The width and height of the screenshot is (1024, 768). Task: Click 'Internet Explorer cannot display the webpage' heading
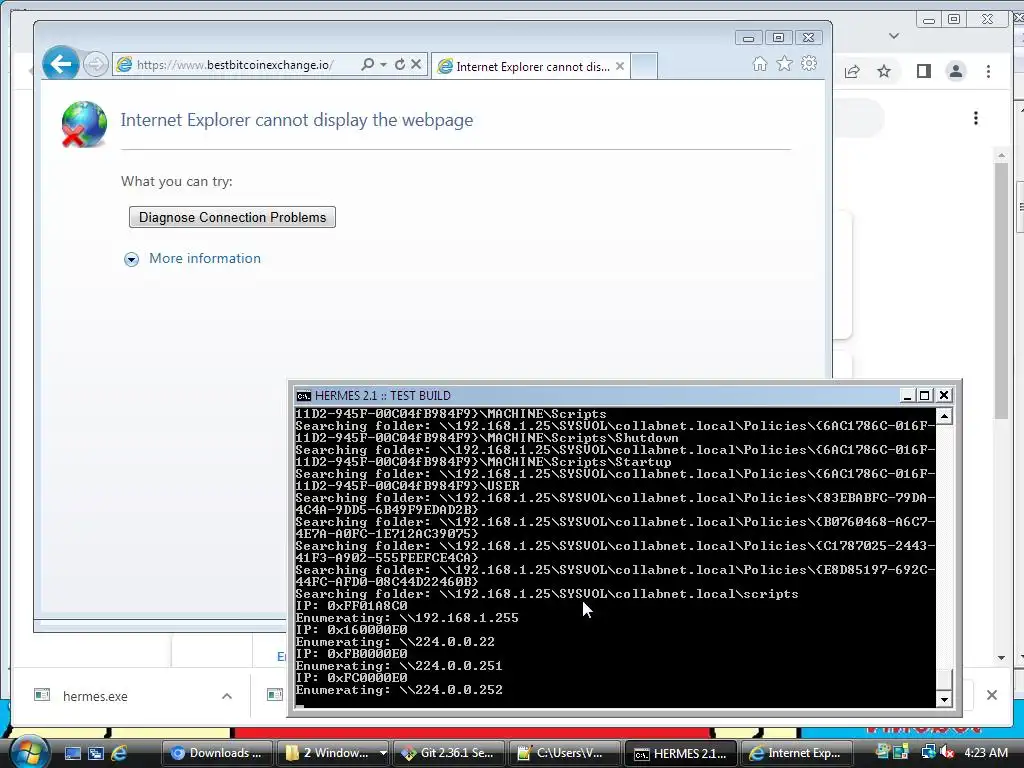pyautogui.click(x=296, y=120)
